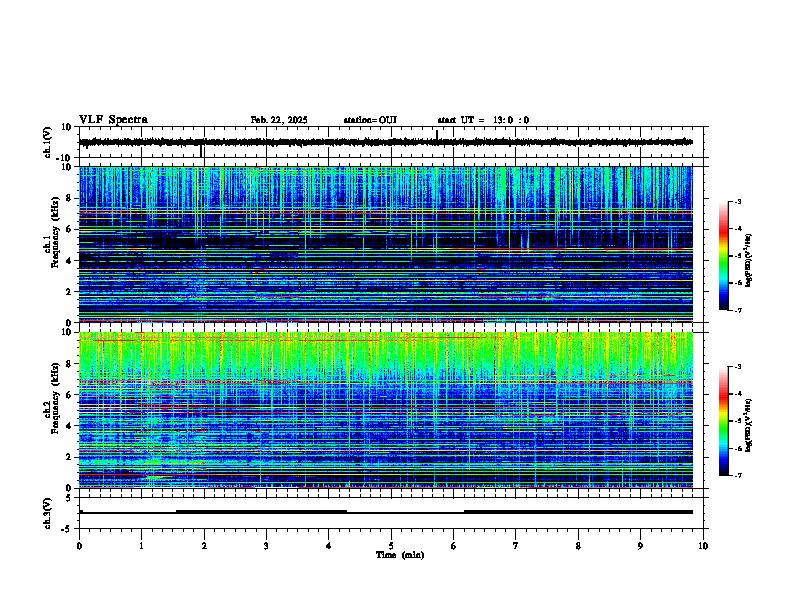
Task: Click the "Time (min)" x-axis label
Action: pyautogui.click(x=400, y=555)
